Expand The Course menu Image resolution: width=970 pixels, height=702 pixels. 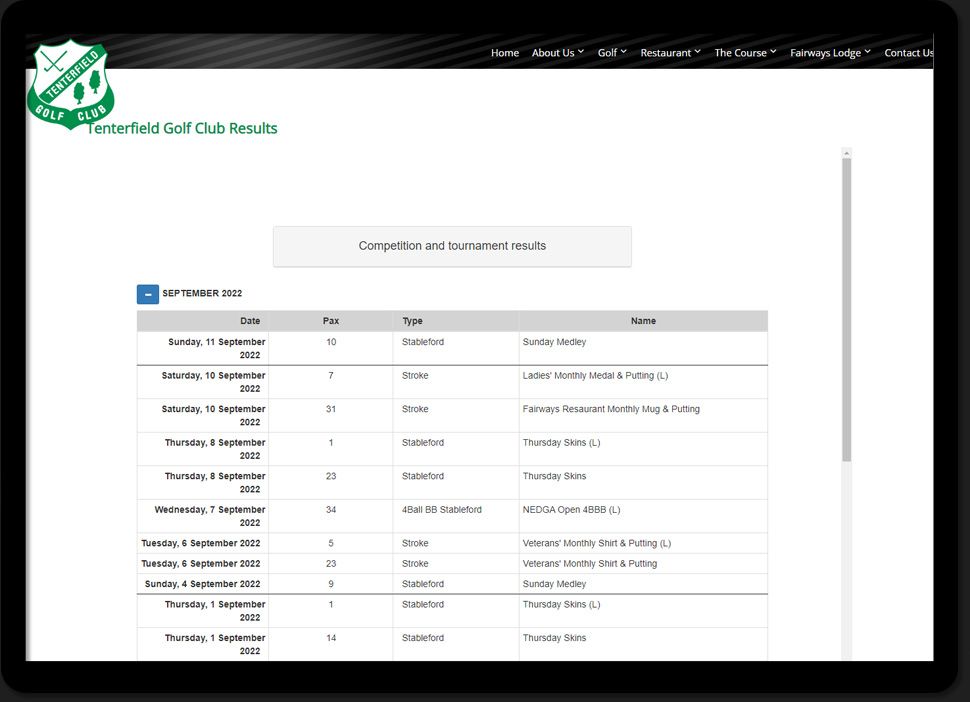tap(745, 53)
